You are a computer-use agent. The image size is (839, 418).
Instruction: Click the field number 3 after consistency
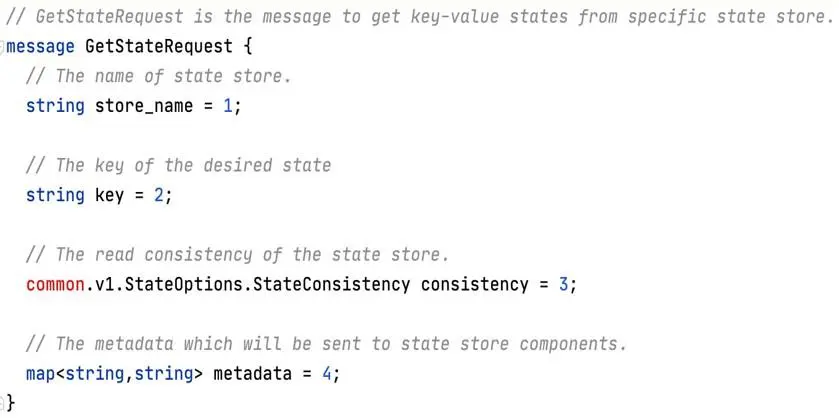(x=563, y=284)
